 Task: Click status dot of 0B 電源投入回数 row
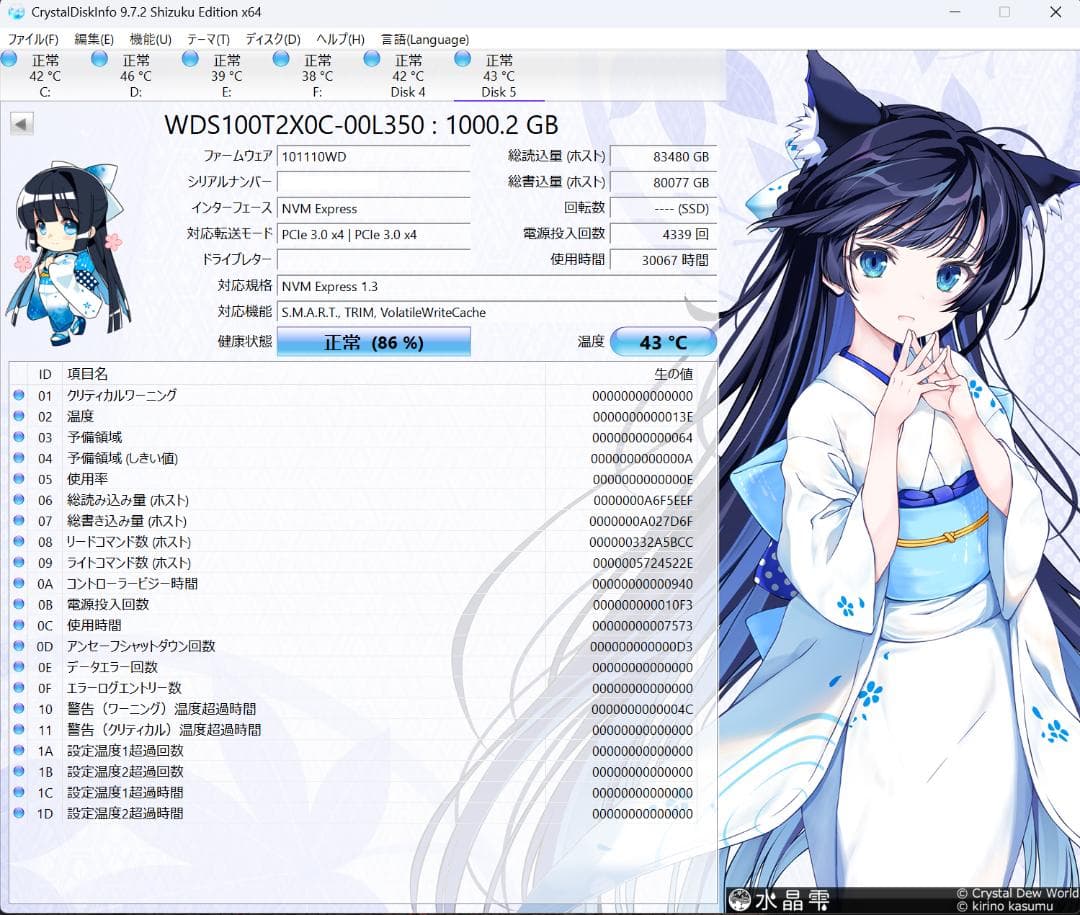[19, 604]
